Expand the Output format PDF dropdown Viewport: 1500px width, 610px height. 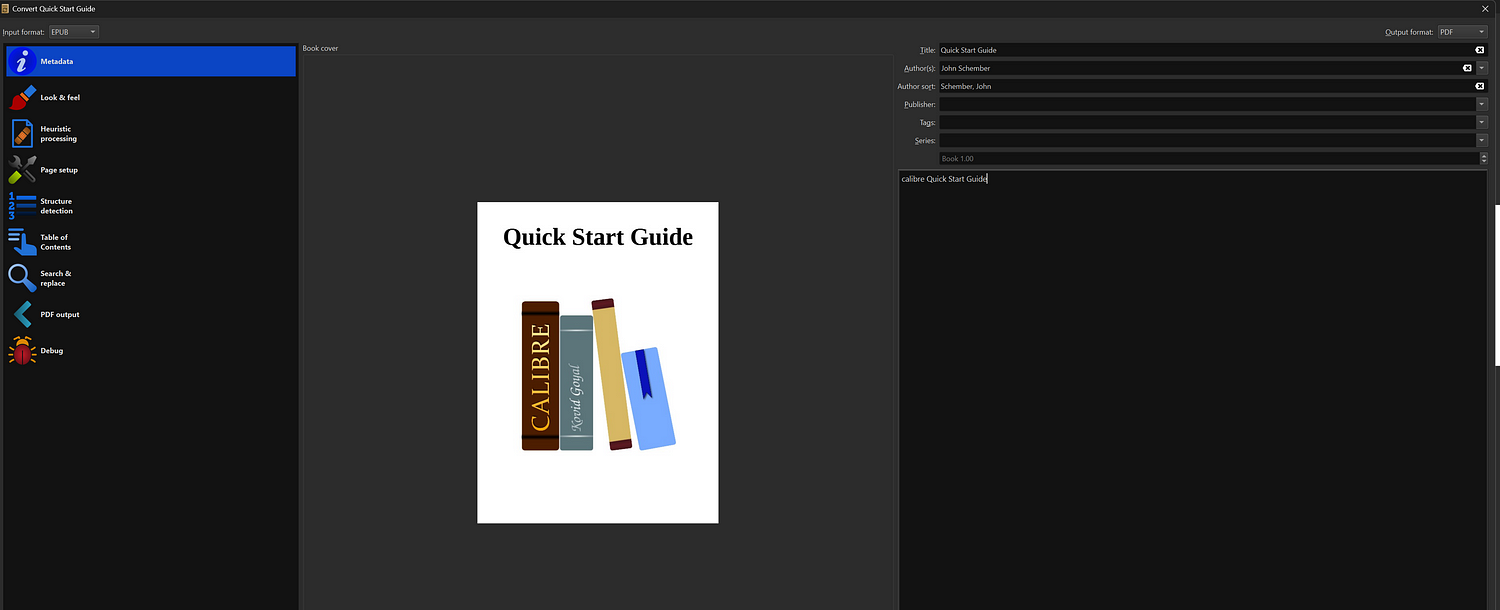[x=1463, y=32]
